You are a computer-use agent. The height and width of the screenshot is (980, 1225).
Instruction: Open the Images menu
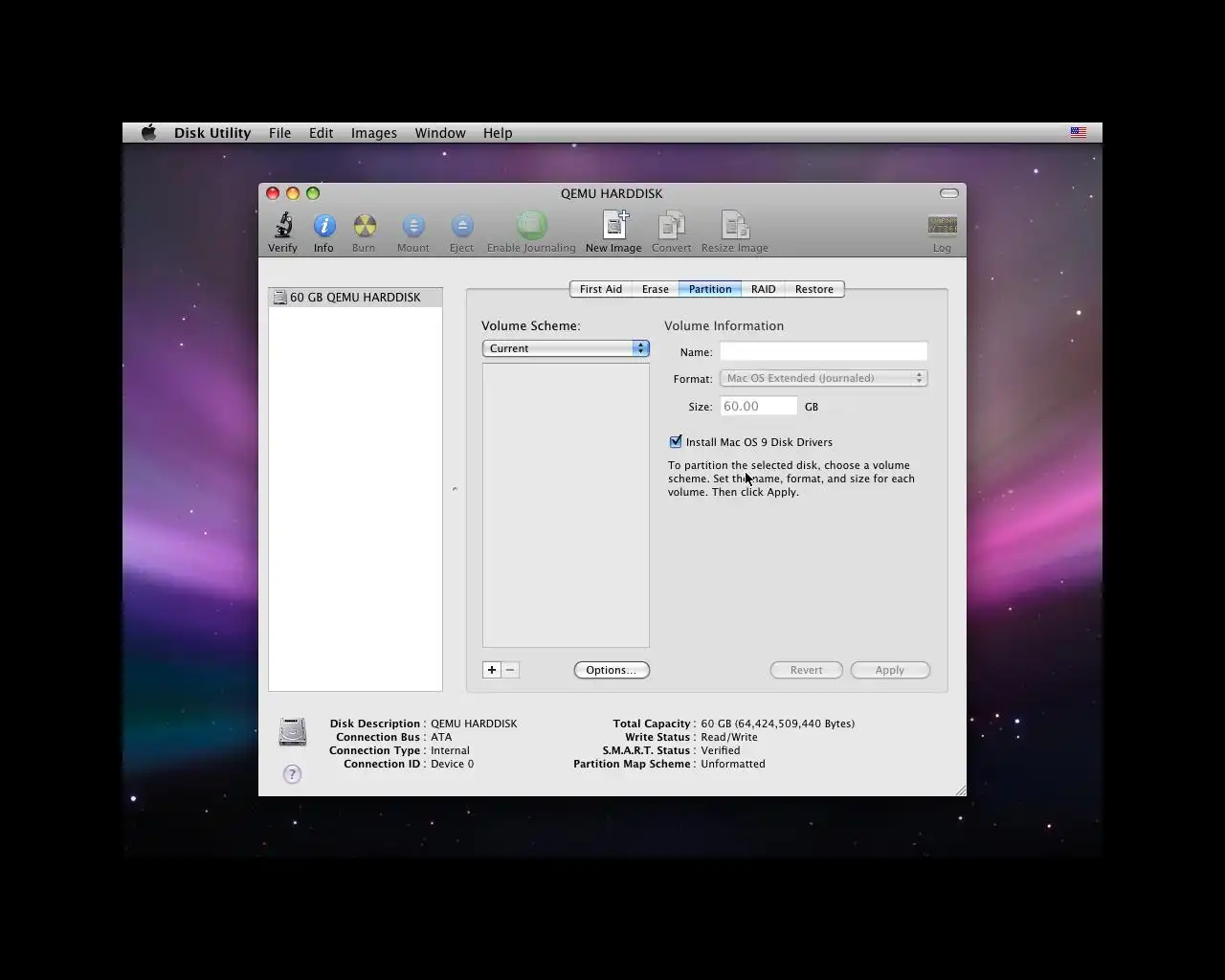(374, 133)
